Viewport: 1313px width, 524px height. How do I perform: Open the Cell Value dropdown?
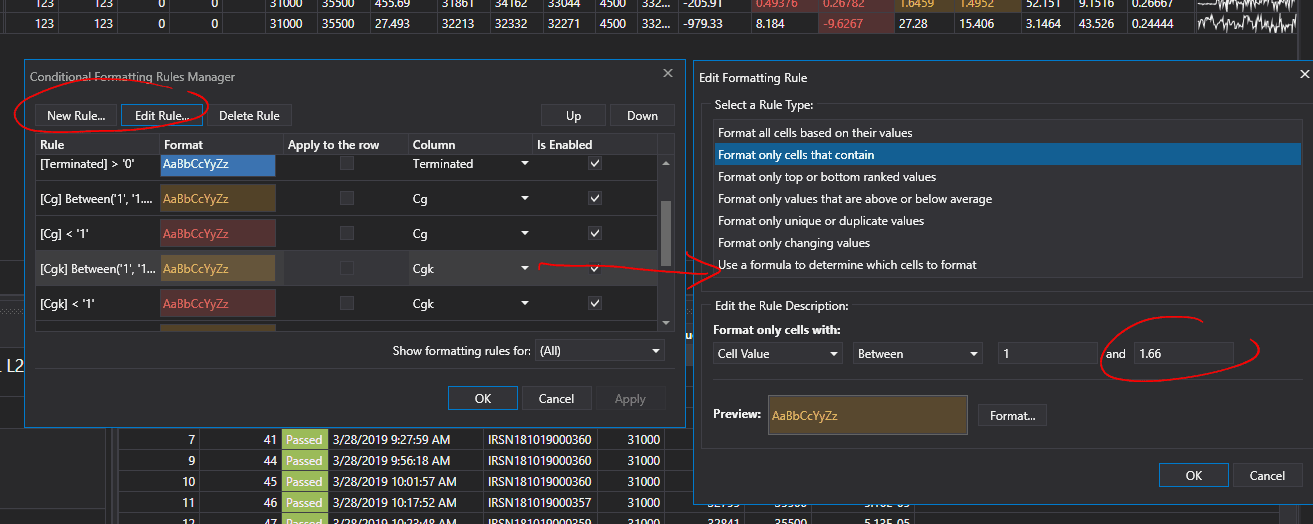[x=777, y=353]
